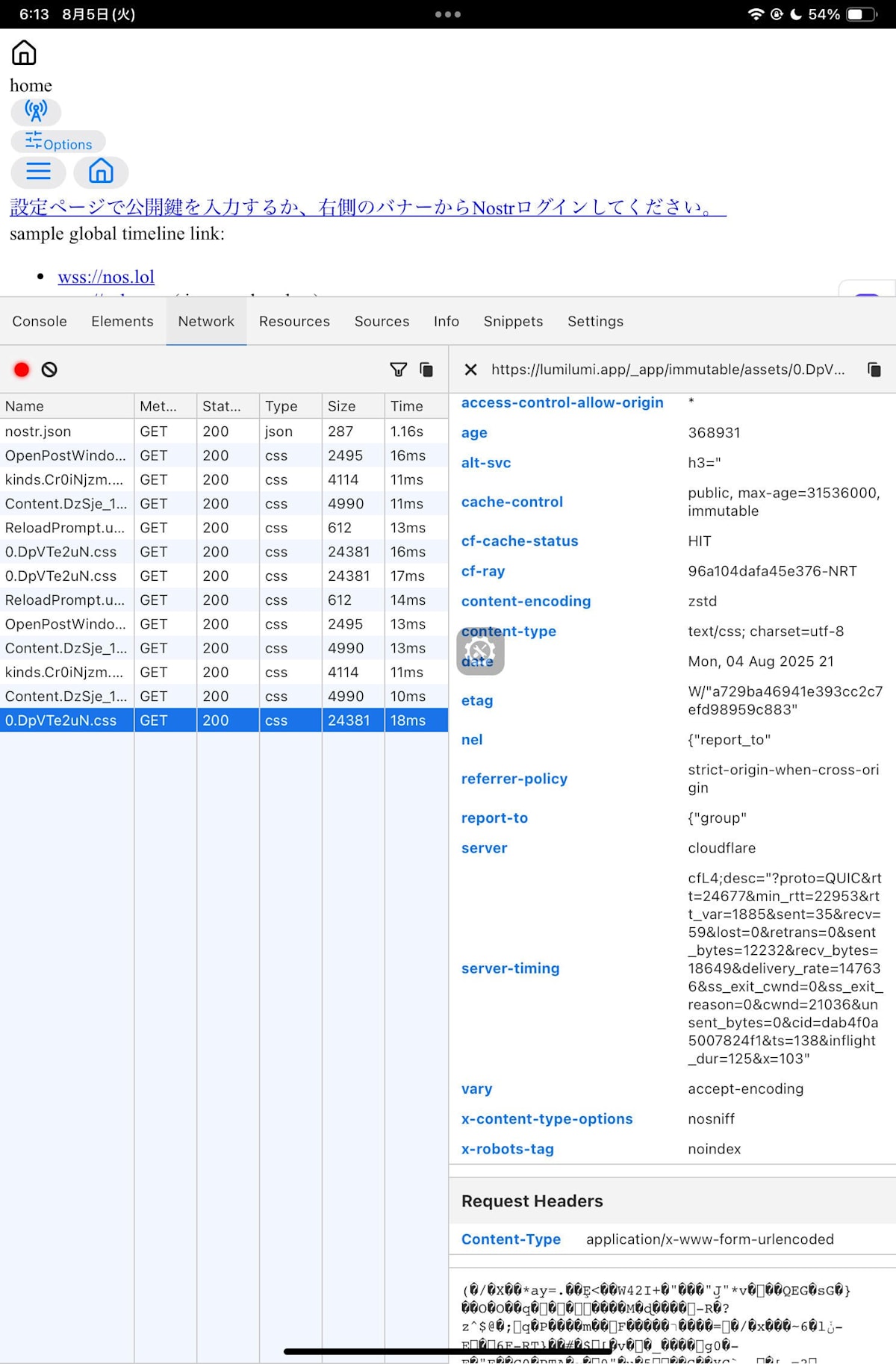Viewport: 896px width, 1364px height.
Task: Open the Snippets tab
Action: pos(513,321)
